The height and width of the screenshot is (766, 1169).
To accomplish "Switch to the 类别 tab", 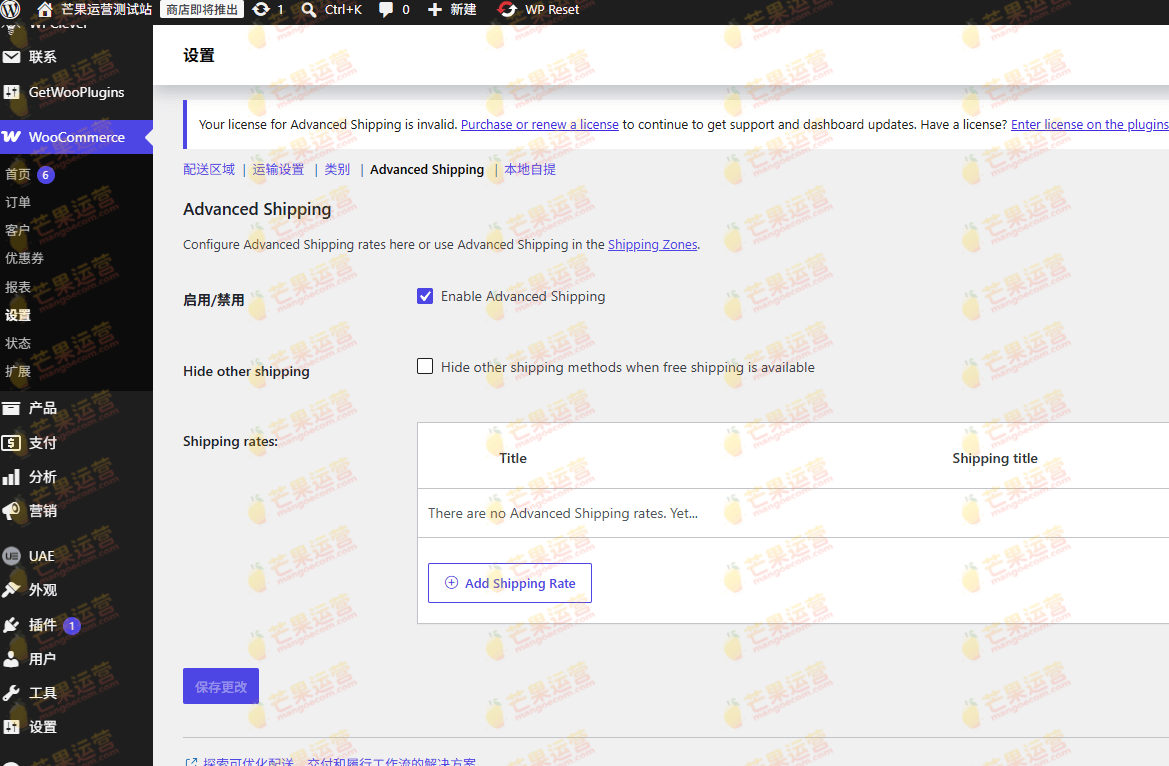I will tap(337, 169).
